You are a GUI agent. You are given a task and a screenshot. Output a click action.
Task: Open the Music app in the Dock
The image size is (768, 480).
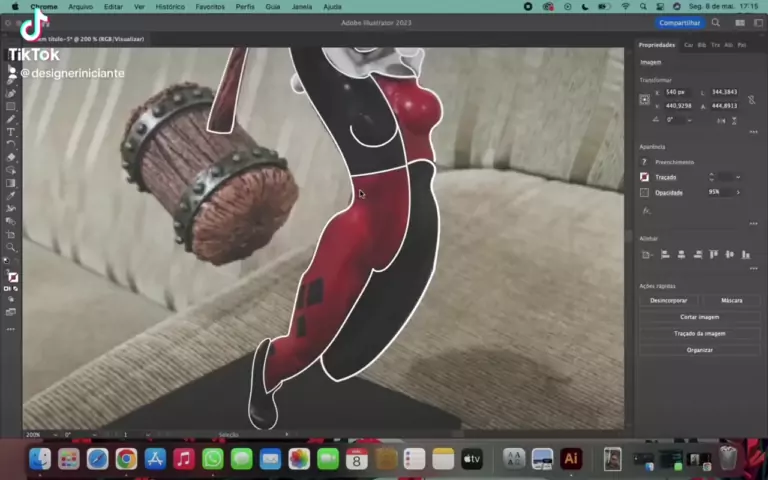tap(184, 459)
